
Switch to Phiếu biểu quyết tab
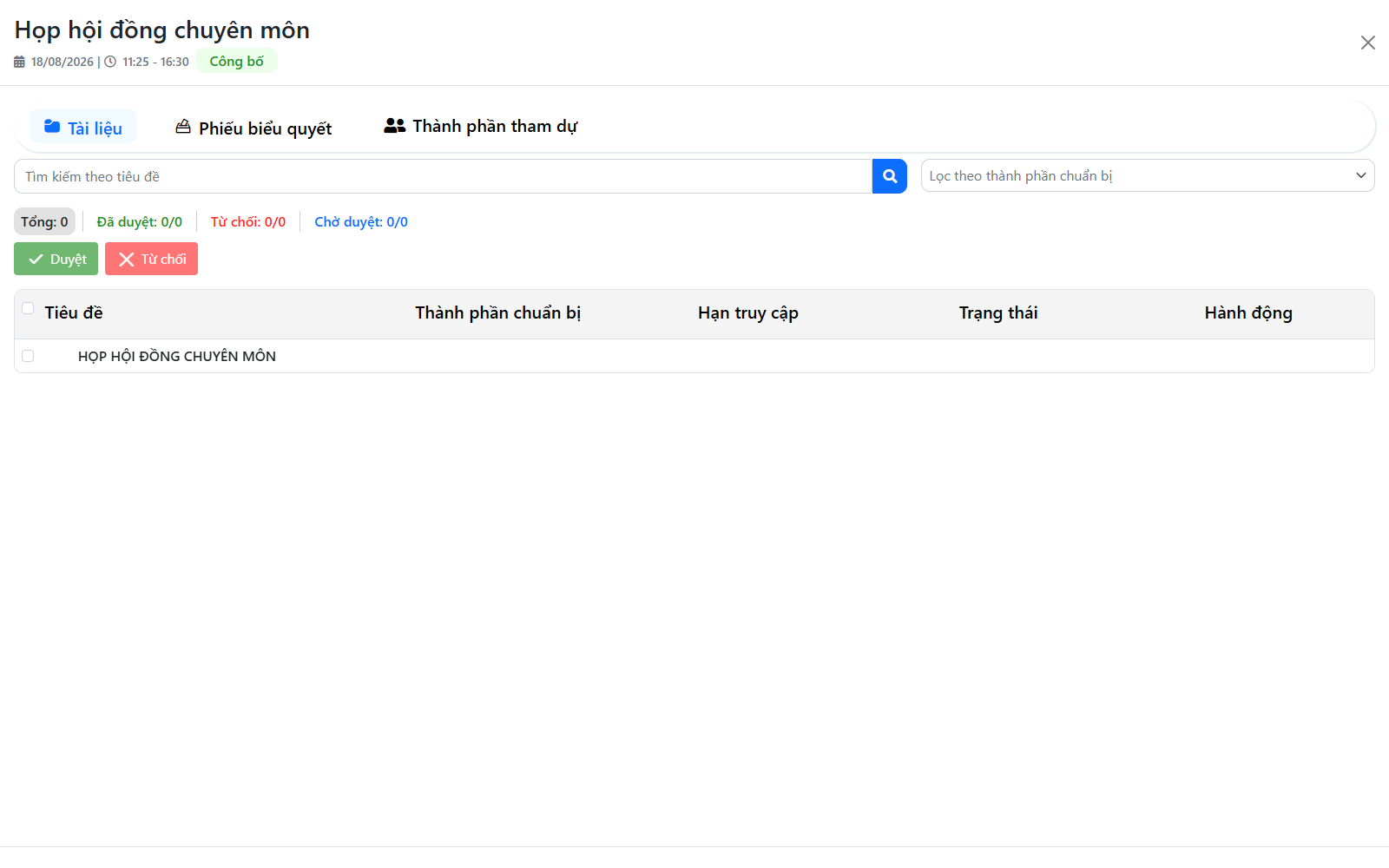coord(253,128)
